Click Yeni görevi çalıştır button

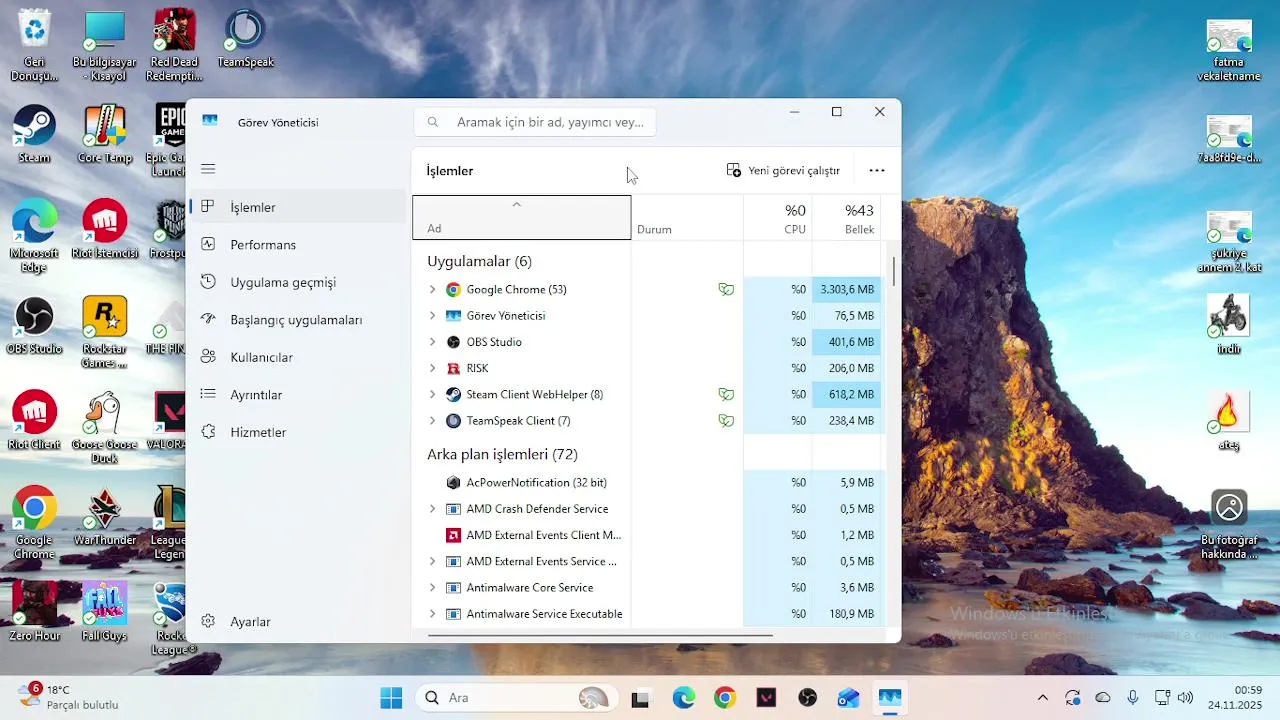tap(783, 171)
